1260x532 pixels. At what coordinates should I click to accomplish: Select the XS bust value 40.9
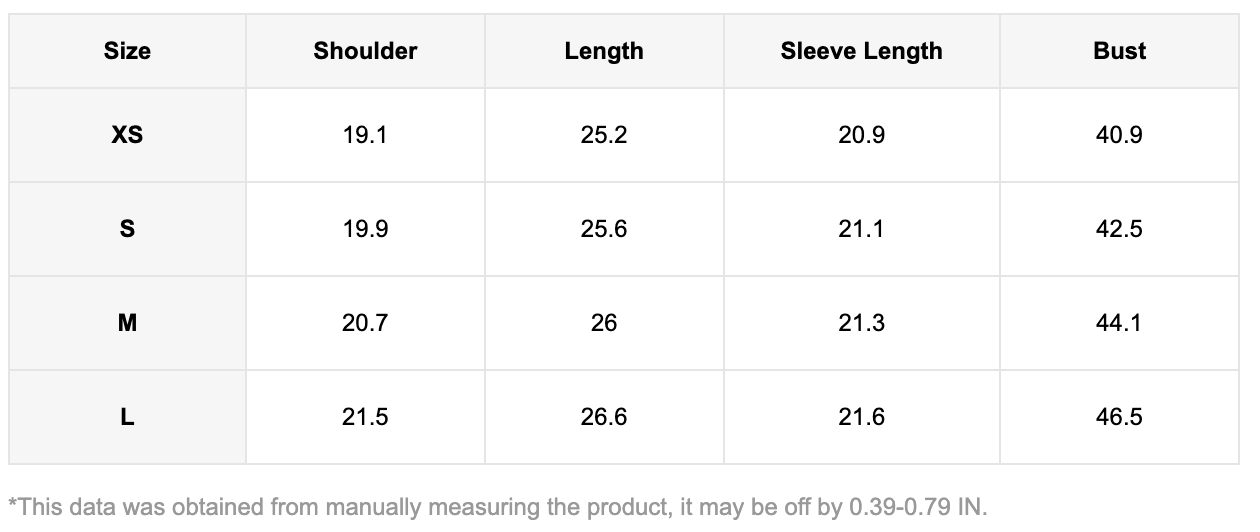coord(1119,135)
